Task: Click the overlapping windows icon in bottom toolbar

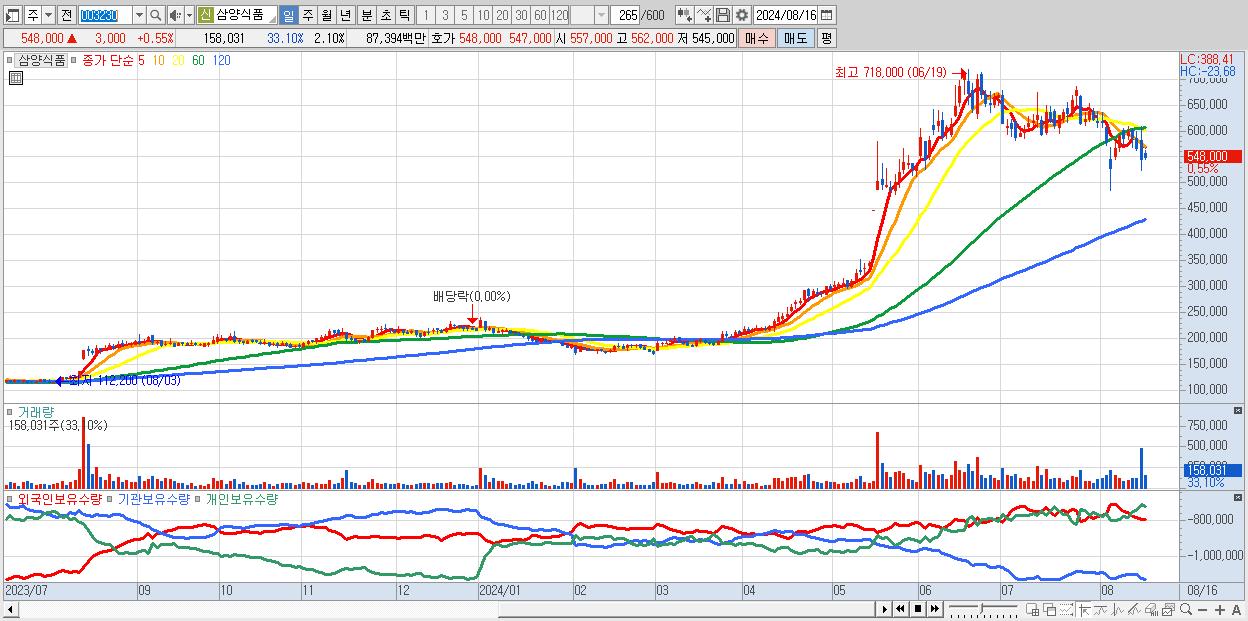Action: tap(1050, 609)
